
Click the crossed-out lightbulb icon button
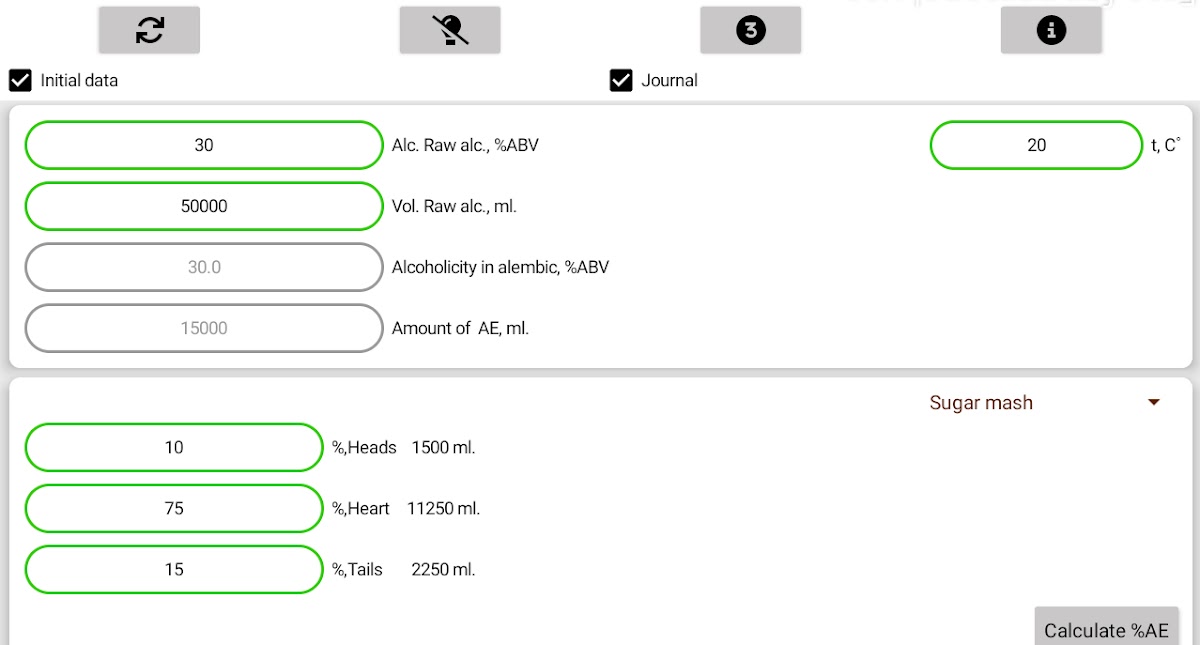[450, 30]
